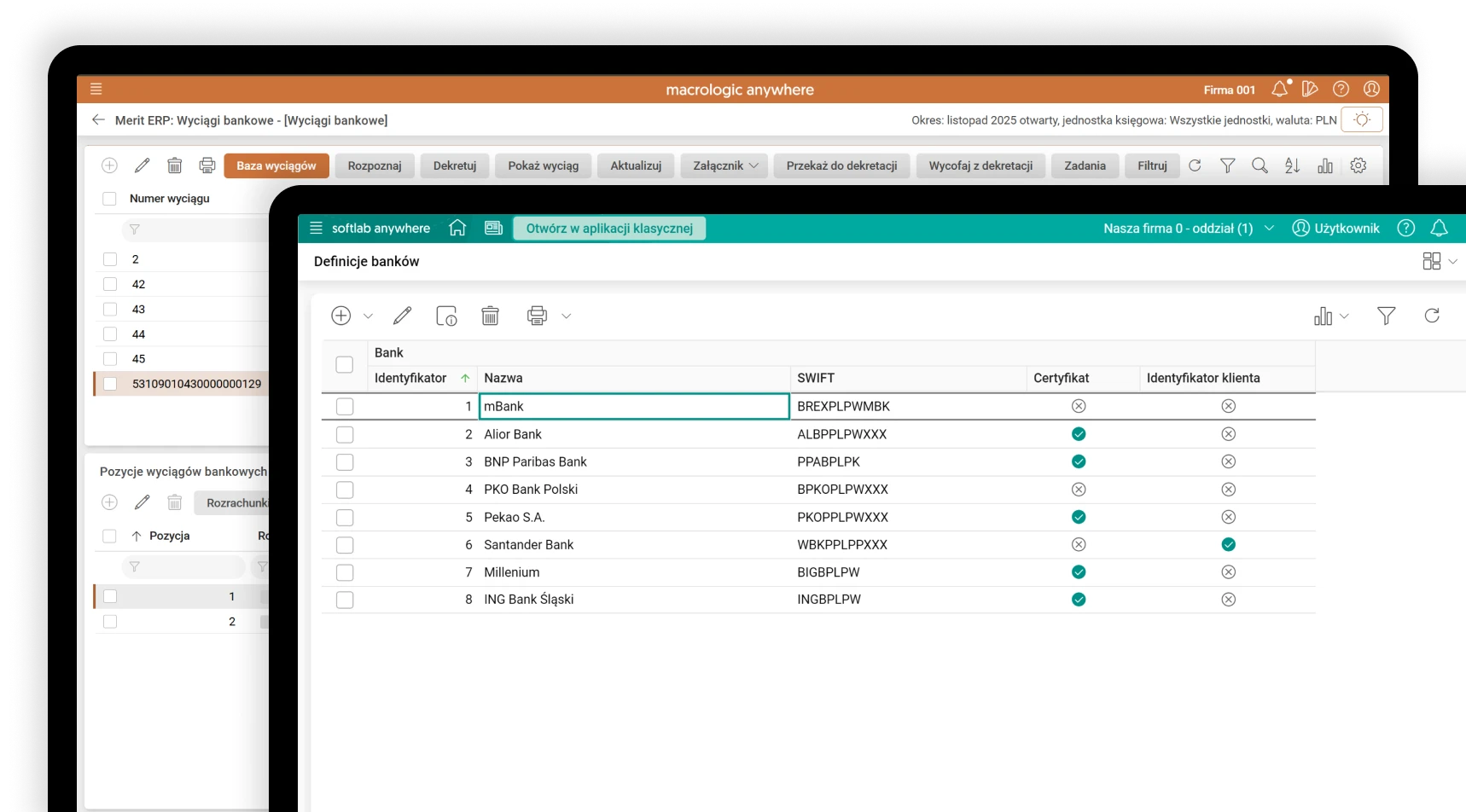Expand the Załącznik dropdown
1466x812 pixels.
[x=724, y=165]
